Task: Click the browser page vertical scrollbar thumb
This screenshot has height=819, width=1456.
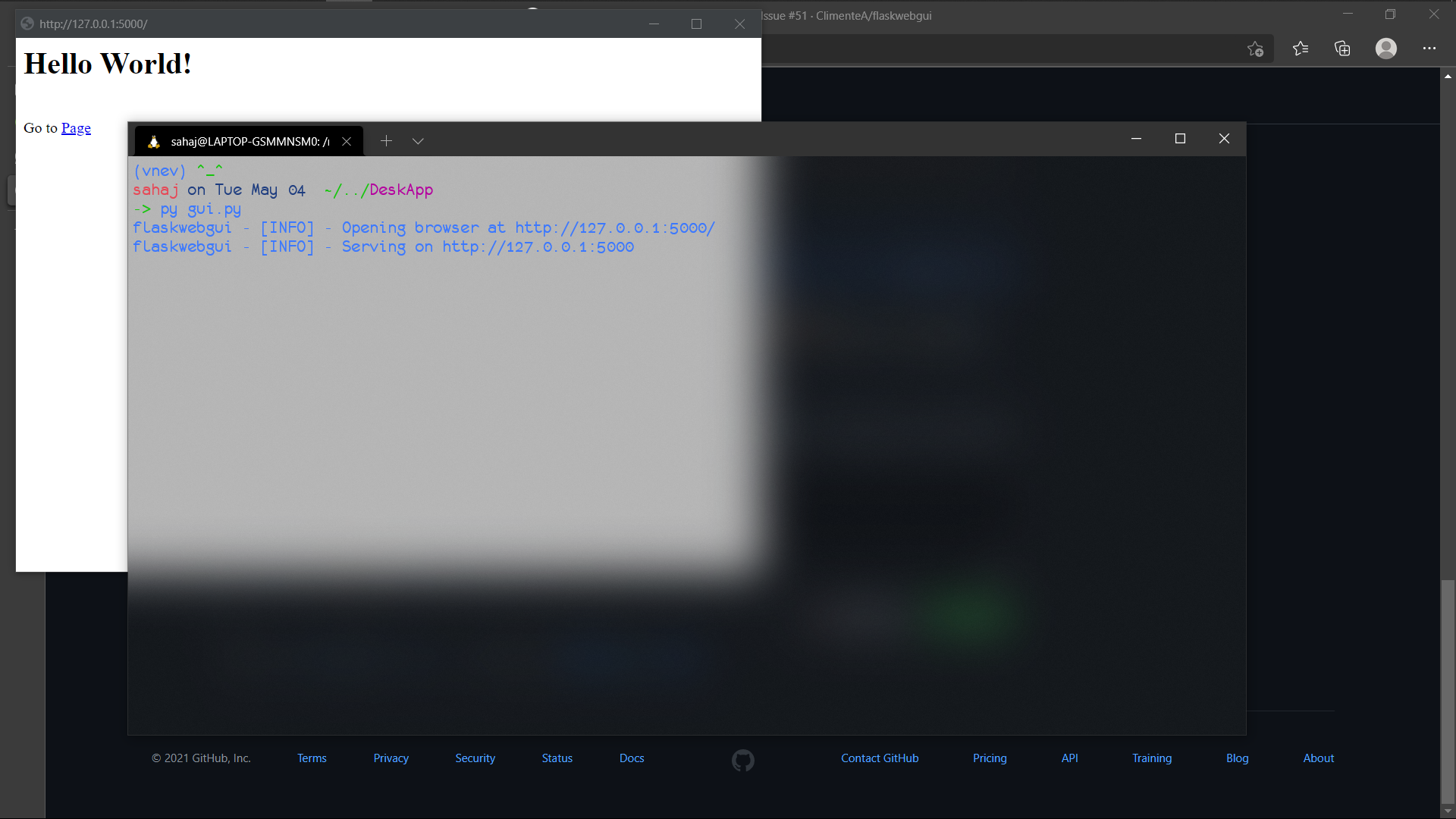Action: pos(1448,690)
